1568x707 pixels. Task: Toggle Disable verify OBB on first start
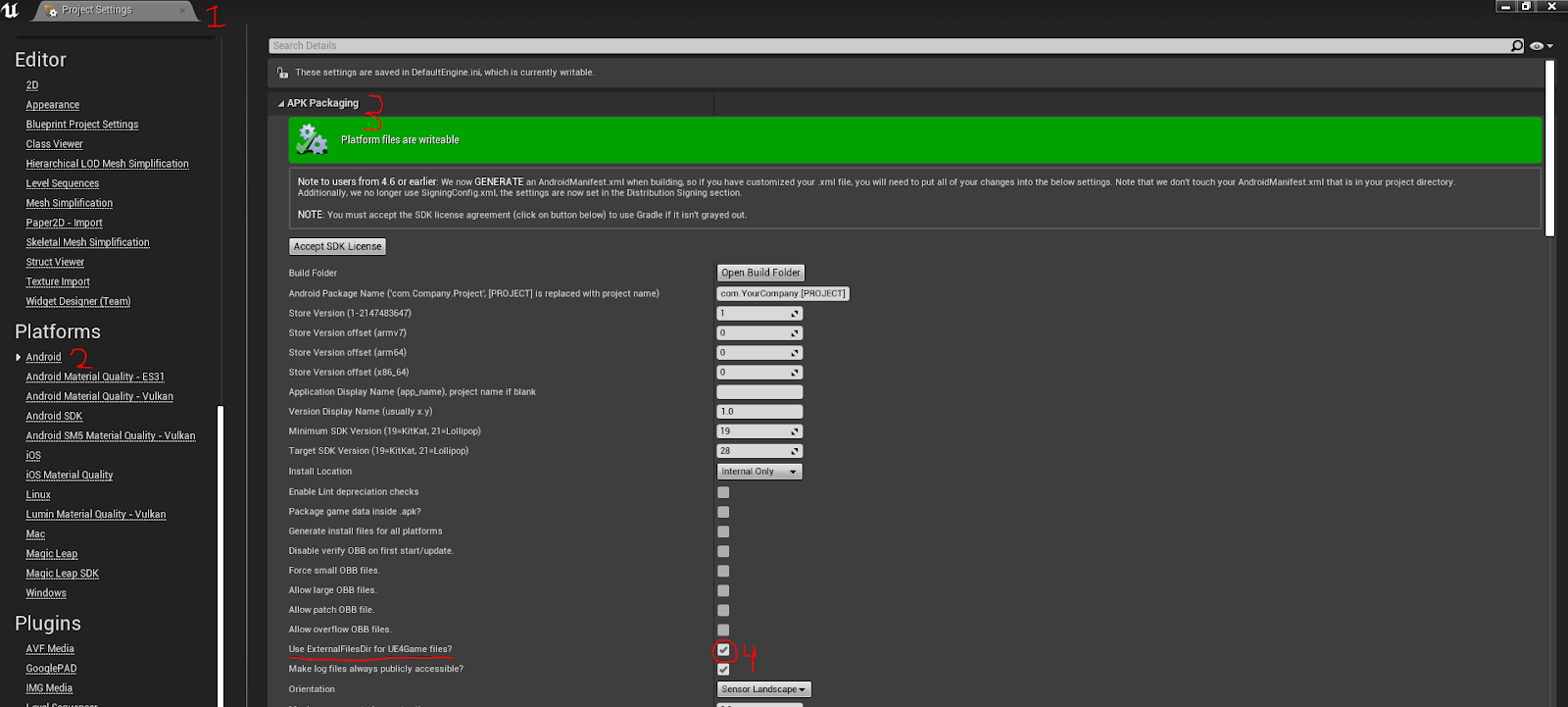723,551
